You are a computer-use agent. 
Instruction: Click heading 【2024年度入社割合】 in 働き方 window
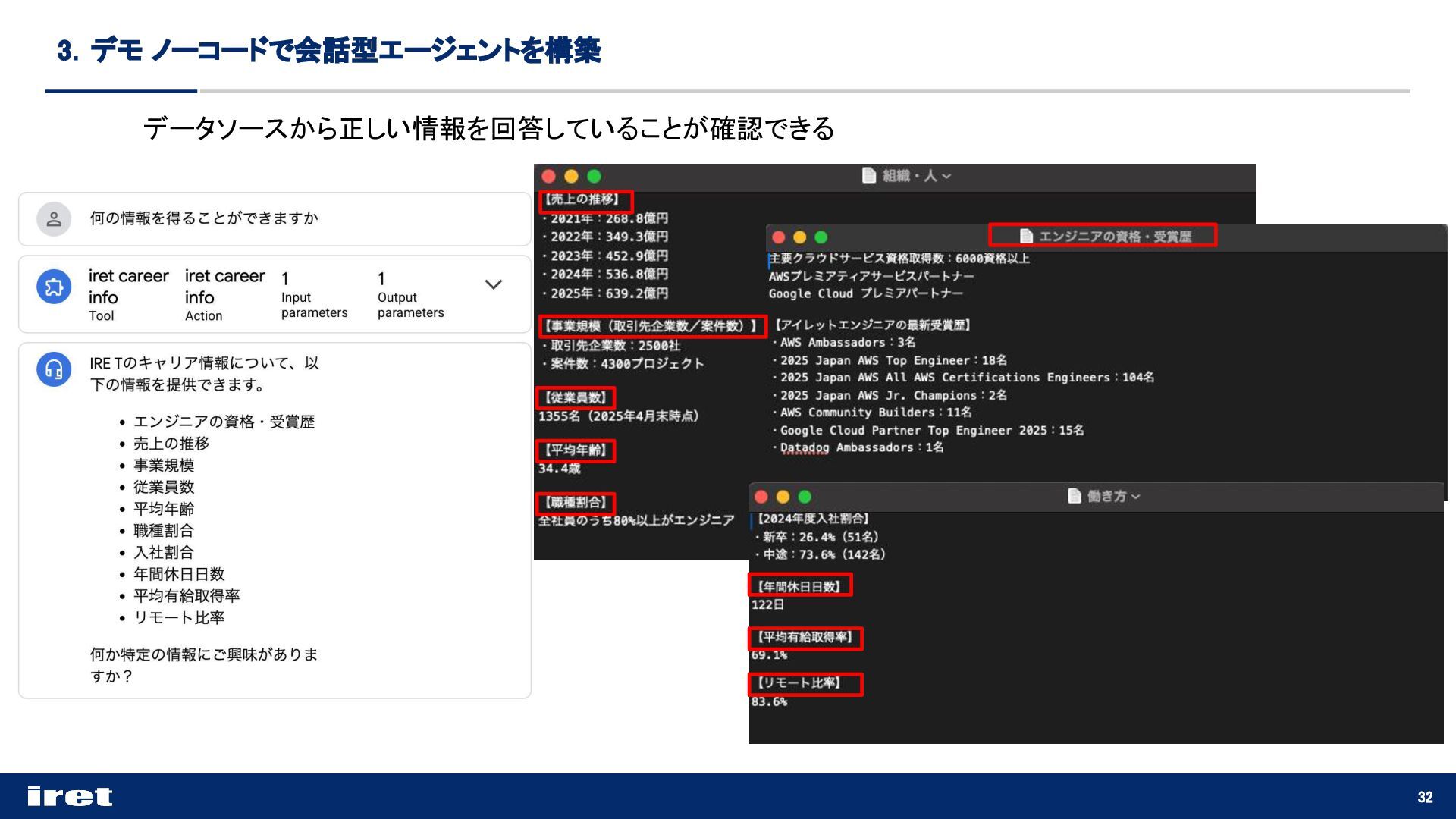point(813,519)
